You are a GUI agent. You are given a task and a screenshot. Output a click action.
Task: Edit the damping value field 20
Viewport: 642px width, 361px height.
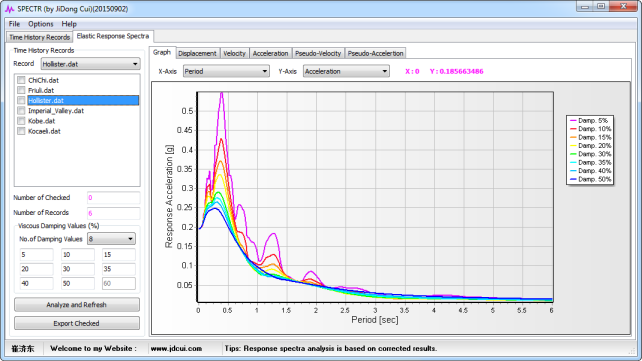coord(36,269)
